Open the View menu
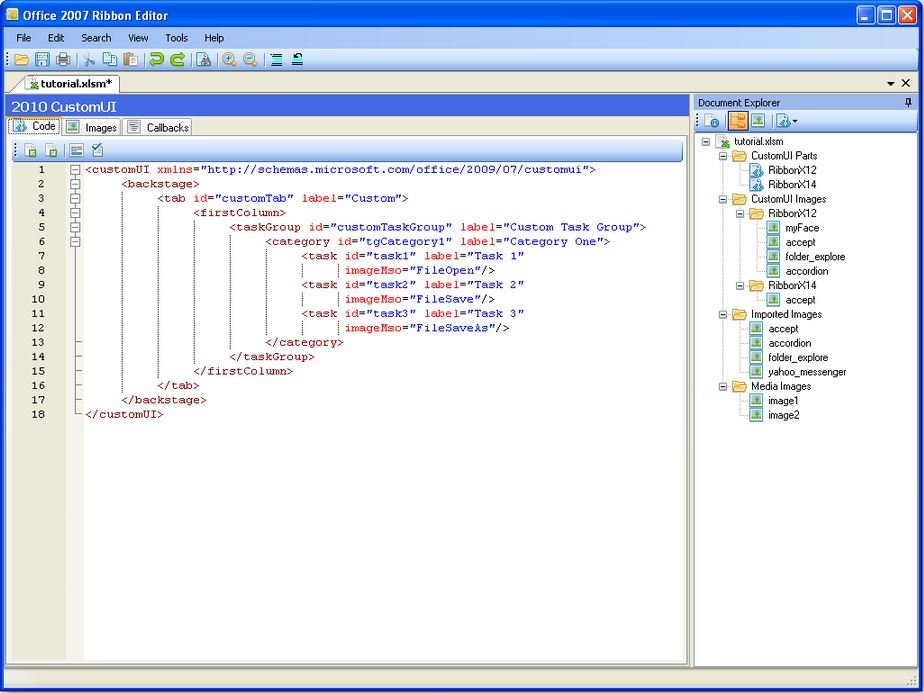Screen dimensions: 924x693 click(138, 38)
